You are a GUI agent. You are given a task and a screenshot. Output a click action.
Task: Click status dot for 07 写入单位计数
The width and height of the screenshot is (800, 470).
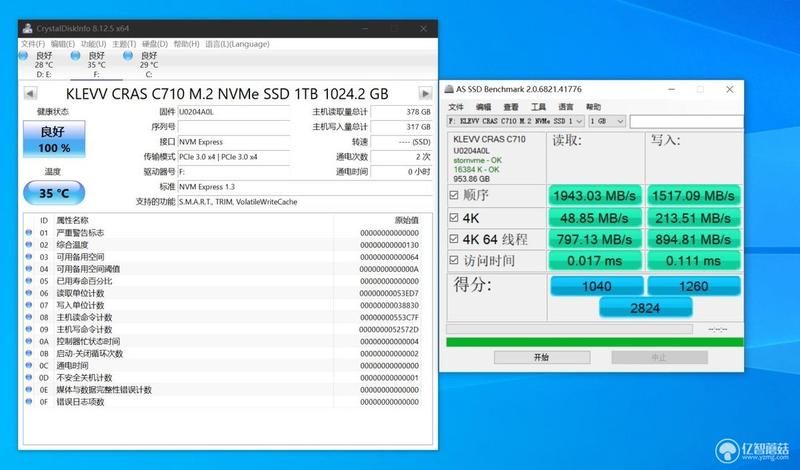pyautogui.click(x=29, y=305)
